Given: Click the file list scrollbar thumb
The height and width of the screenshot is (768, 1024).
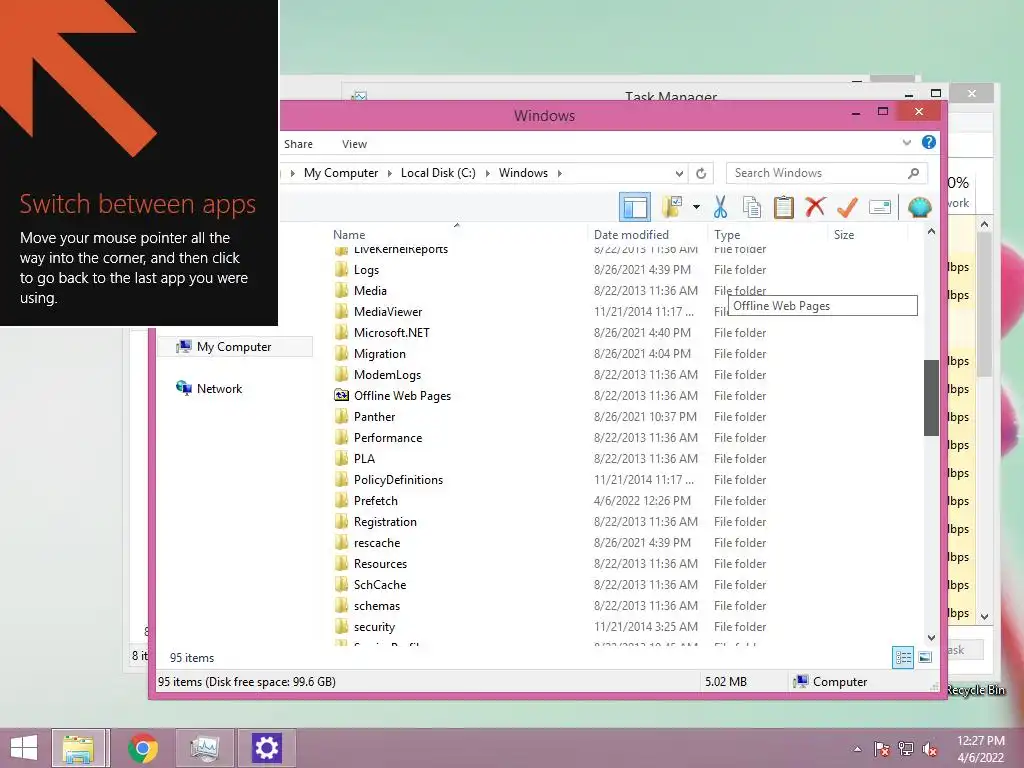Looking at the screenshot, I should tap(931, 398).
